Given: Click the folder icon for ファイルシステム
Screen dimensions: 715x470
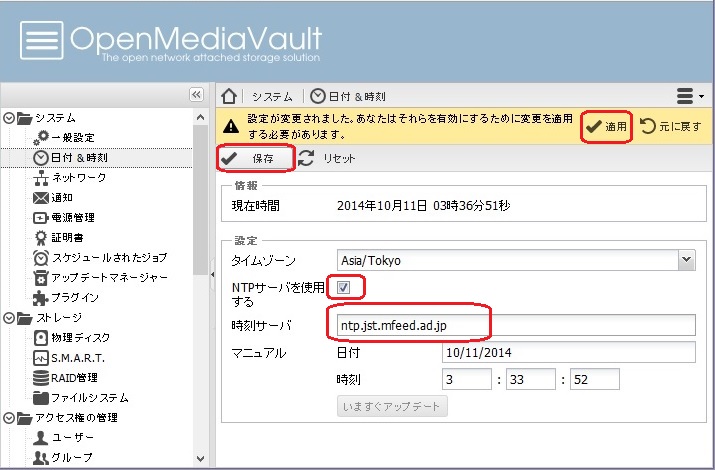Looking at the screenshot, I should (x=41, y=398).
